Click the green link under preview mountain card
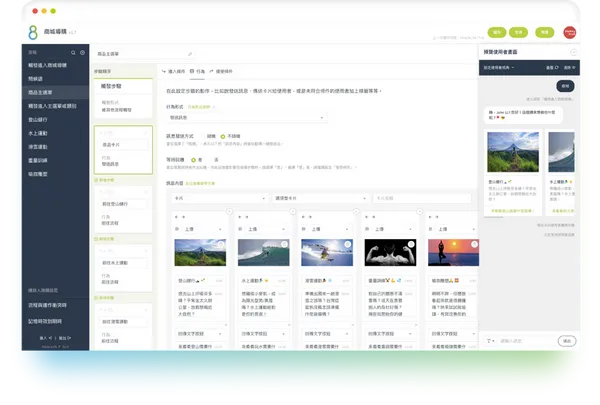The width and height of the screenshot is (600, 405). coord(512,211)
